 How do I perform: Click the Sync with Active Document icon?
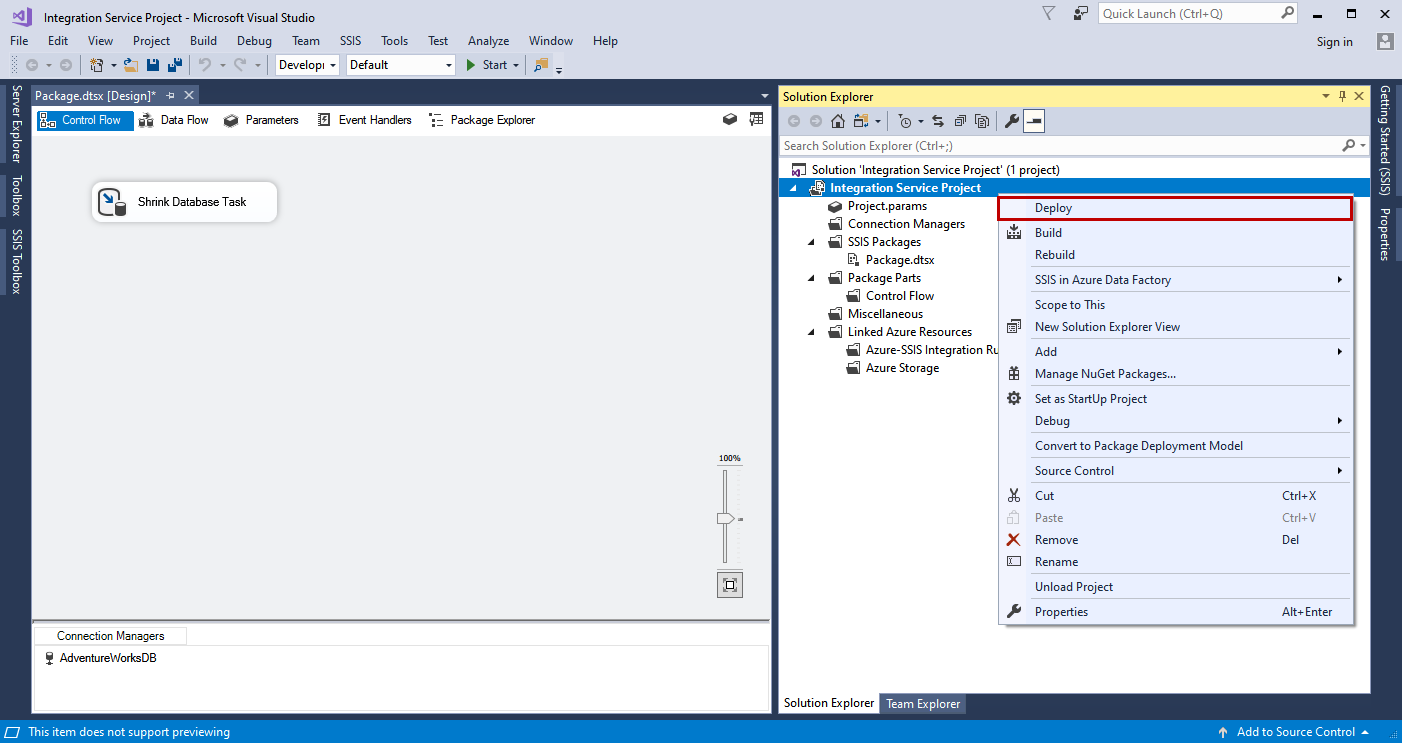(x=938, y=121)
